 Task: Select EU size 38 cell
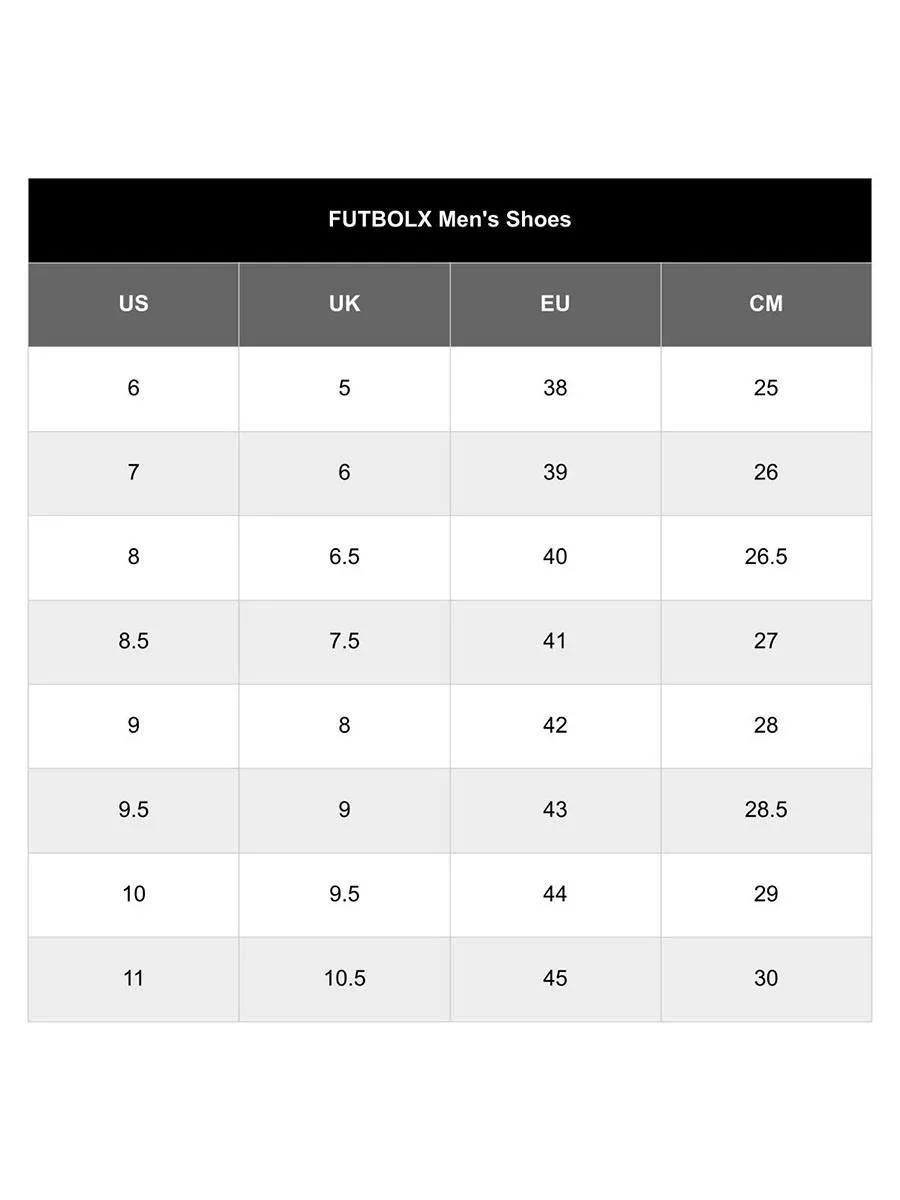[x=555, y=388]
